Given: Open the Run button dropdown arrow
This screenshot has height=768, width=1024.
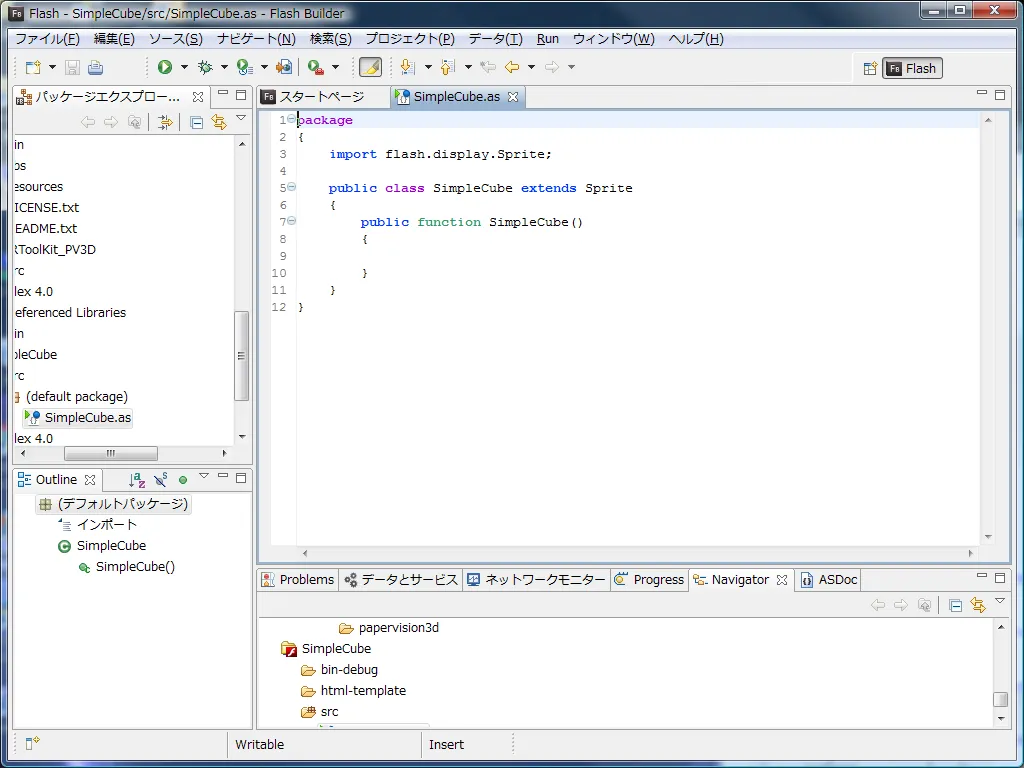Looking at the screenshot, I should coord(184,67).
